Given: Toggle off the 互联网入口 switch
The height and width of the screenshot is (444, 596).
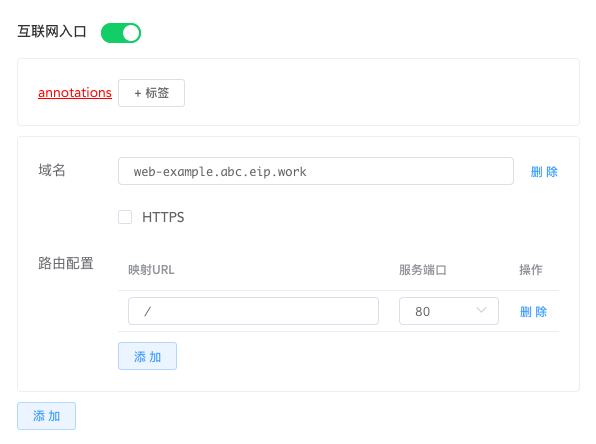Looking at the screenshot, I should (x=121, y=33).
